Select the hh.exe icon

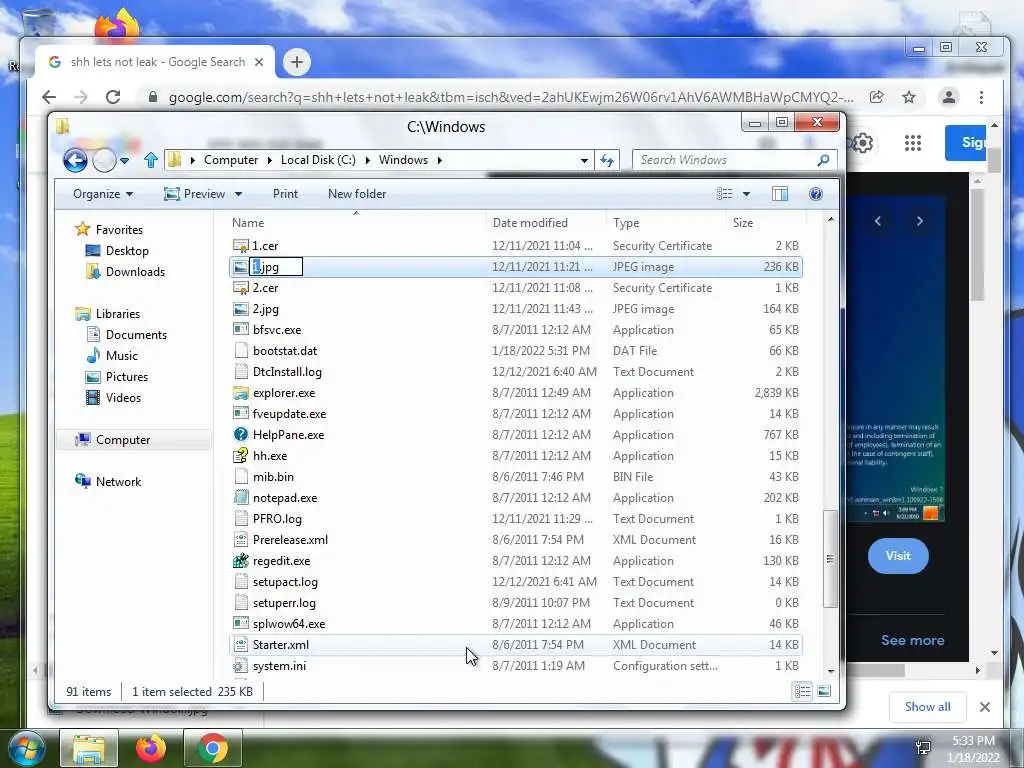click(241, 455)
